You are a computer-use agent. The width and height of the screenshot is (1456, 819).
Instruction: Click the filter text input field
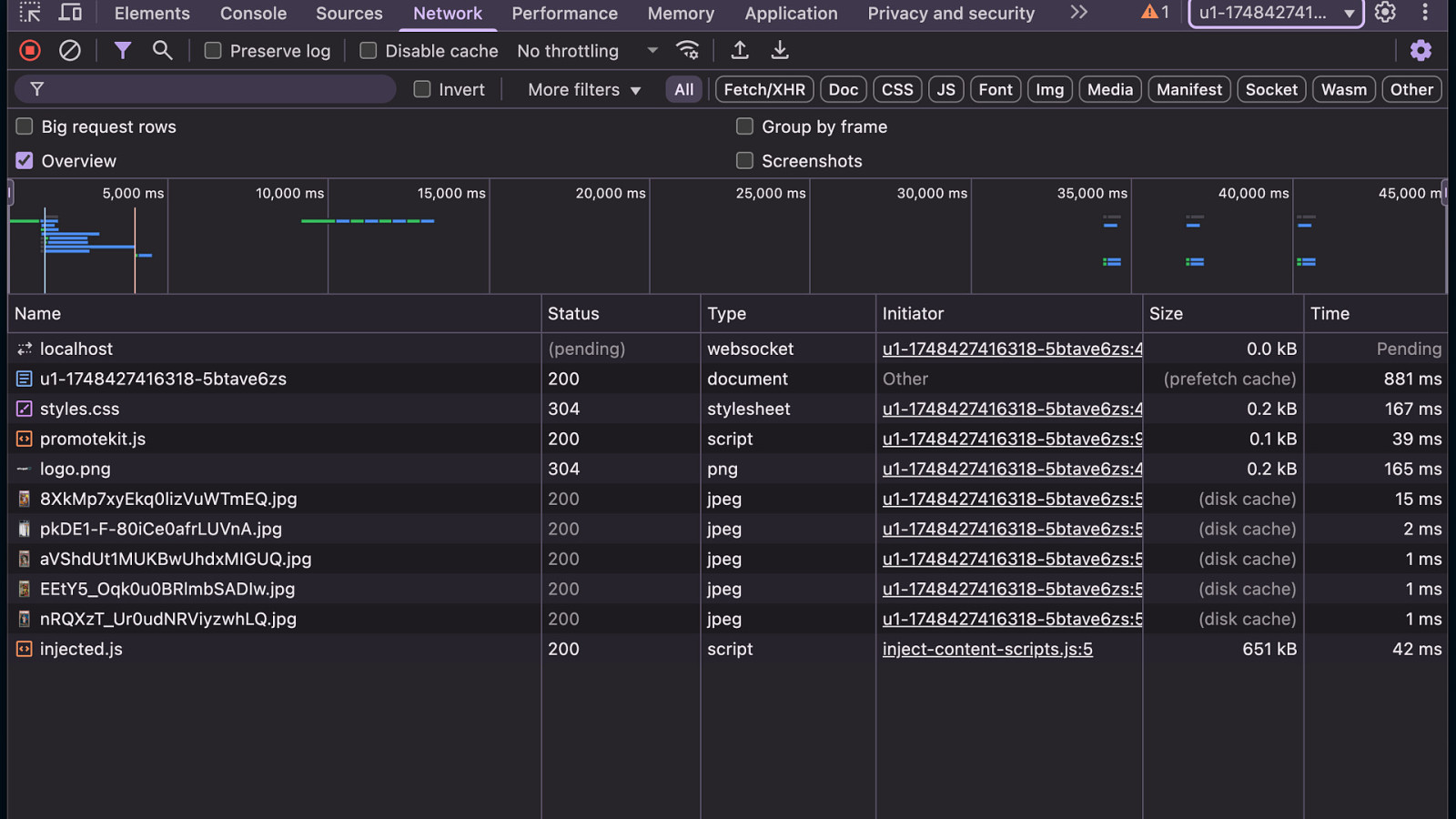click(x=218, y=89)
